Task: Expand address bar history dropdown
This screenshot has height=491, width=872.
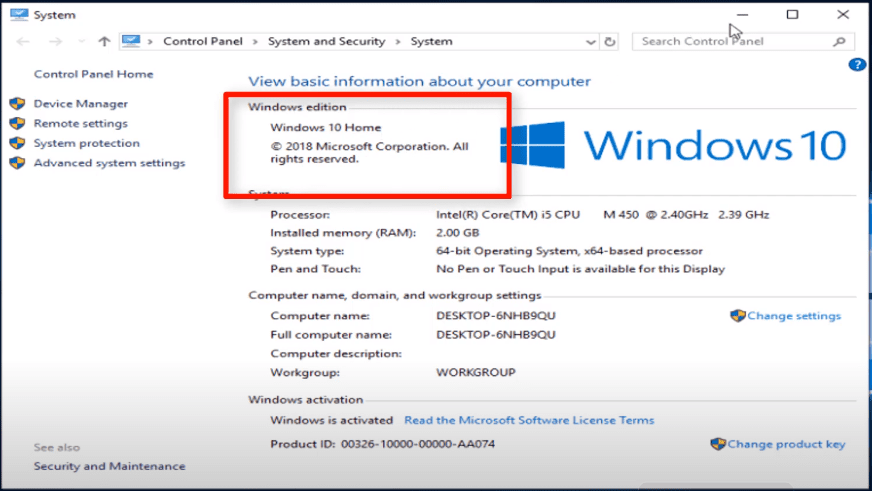Action: [x=591, y=42]
